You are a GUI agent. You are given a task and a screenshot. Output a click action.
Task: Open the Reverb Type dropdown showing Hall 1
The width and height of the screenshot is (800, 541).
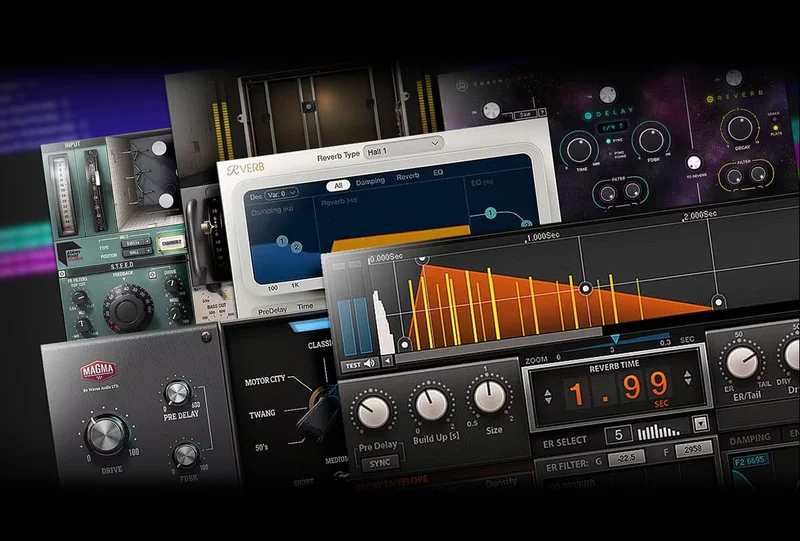point(403,149)
